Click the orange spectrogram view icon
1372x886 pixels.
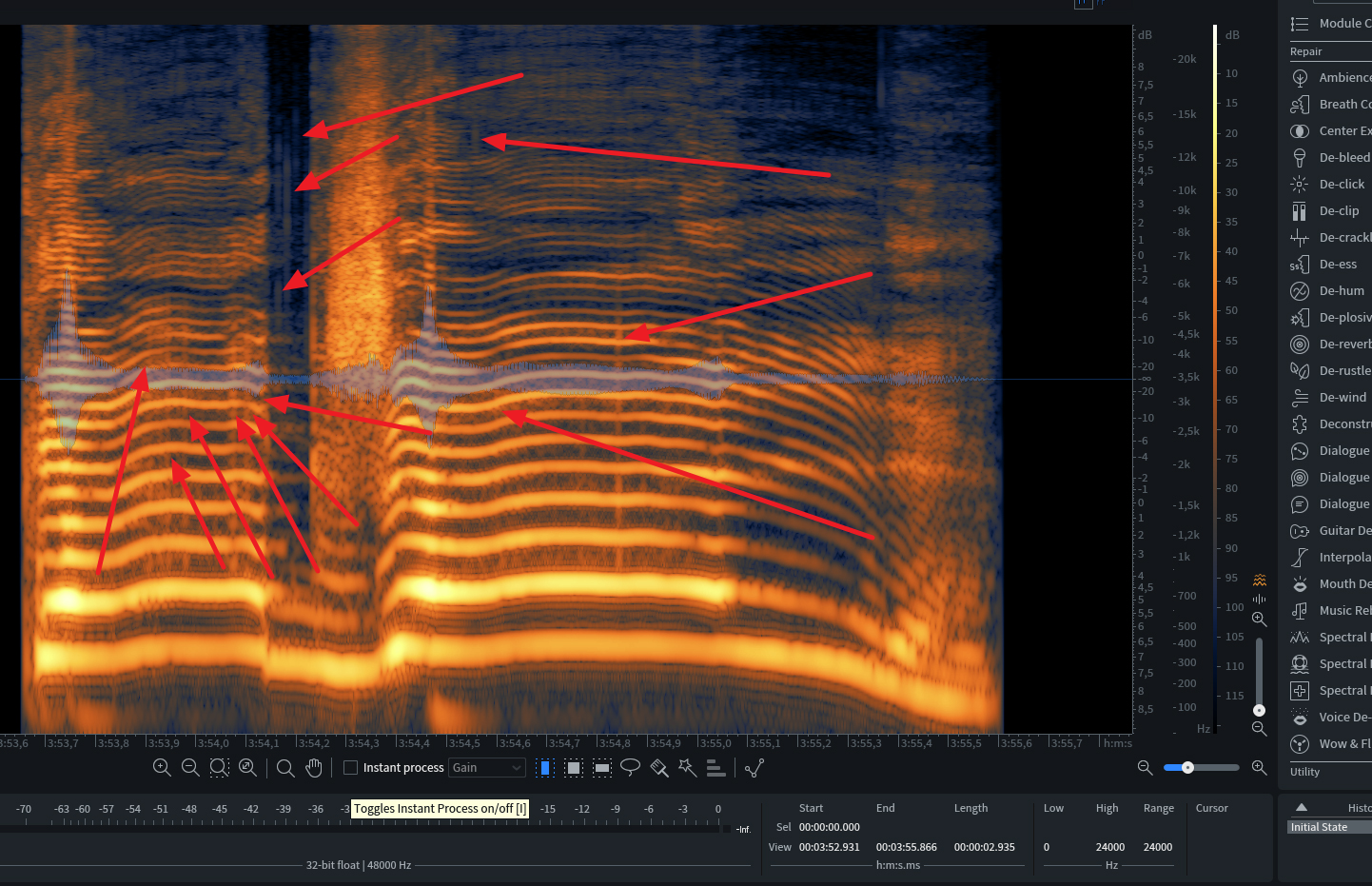tap(1260, 580)
